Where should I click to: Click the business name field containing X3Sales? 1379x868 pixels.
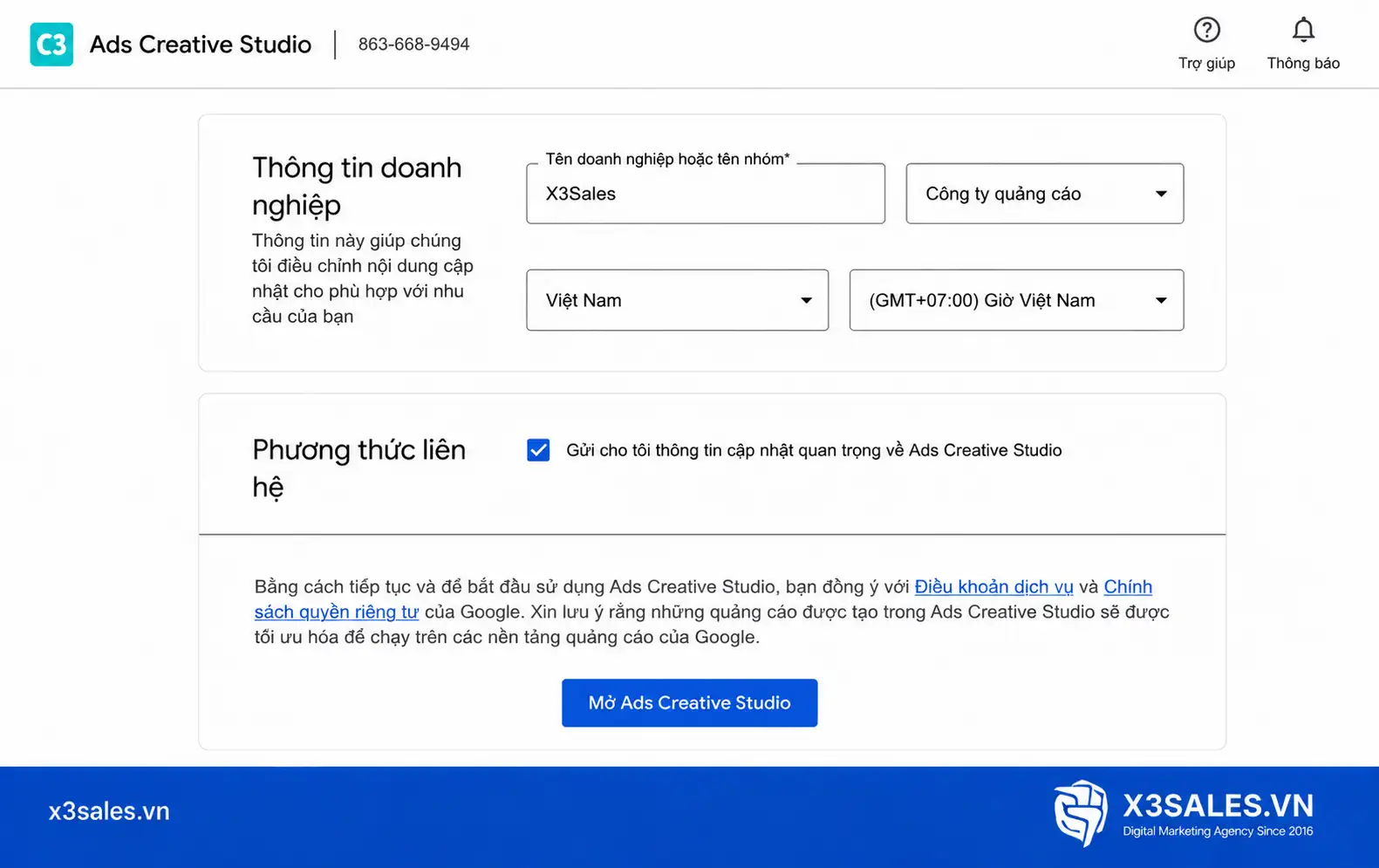click(706, 194)
